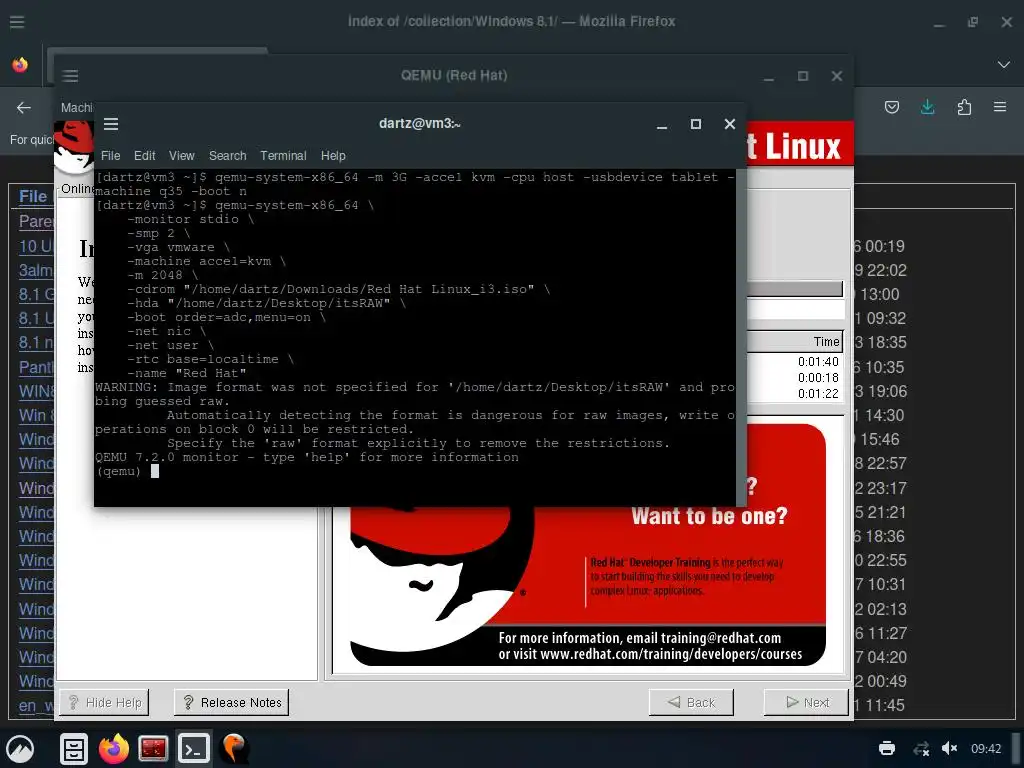
Task: Open the red application taskbar icon
Action: tap(153, 748)
